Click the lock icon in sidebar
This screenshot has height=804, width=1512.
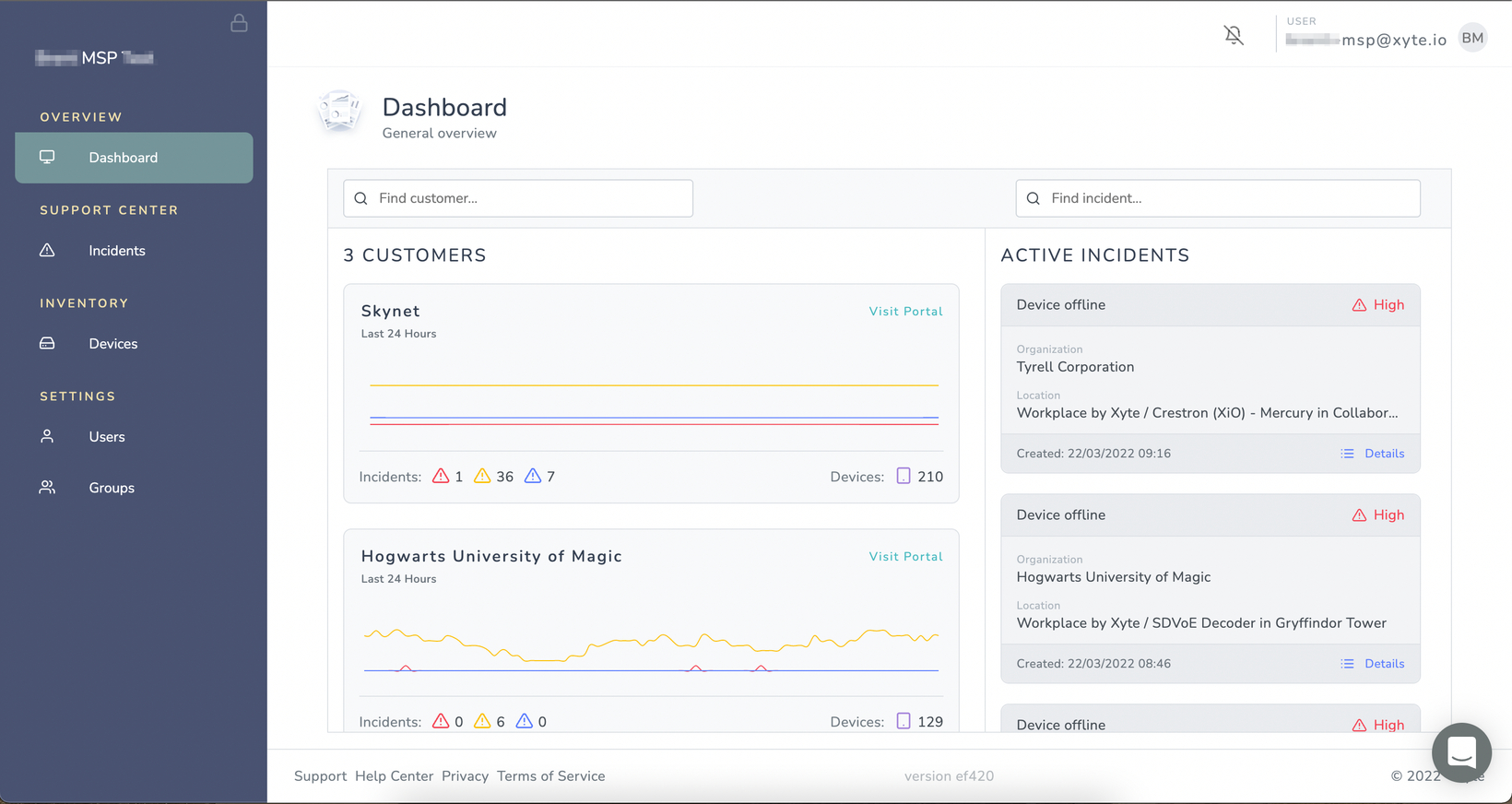[239, 23]
